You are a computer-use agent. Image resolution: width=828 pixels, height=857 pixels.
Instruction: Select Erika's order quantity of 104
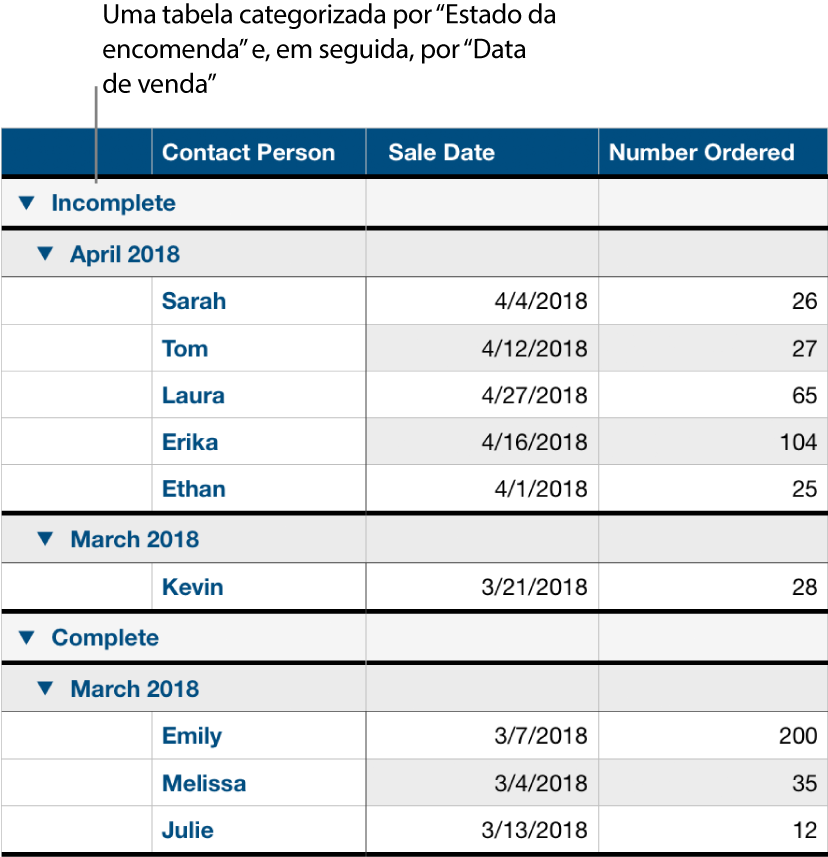coord(712,441)
